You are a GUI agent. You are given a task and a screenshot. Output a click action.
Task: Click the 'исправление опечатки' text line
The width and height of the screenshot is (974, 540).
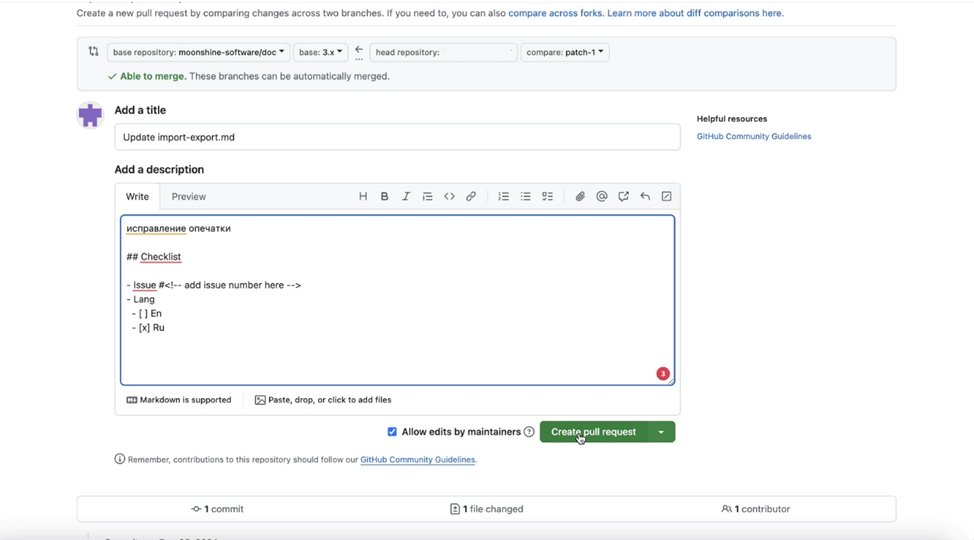click(x=178, y=229)
